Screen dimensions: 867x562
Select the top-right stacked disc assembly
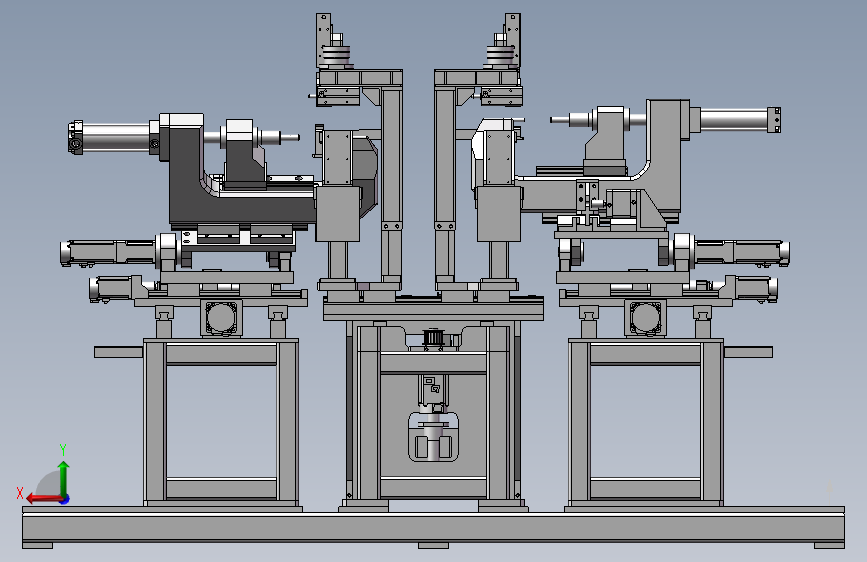[x=501, y=56]
